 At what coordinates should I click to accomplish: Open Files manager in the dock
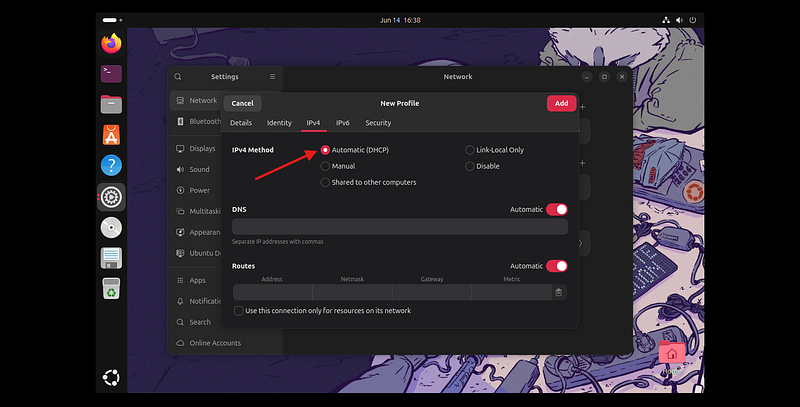tap(111, 105)
